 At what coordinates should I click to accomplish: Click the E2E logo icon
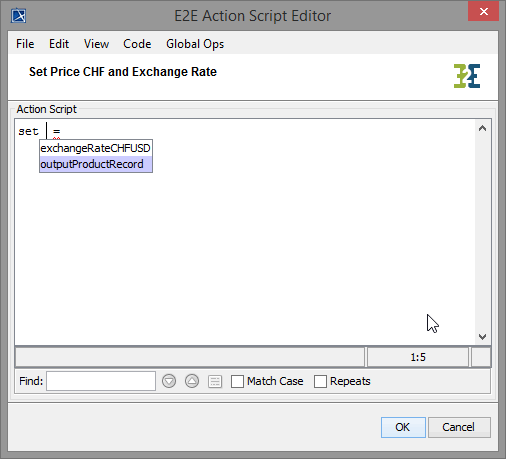467,76
